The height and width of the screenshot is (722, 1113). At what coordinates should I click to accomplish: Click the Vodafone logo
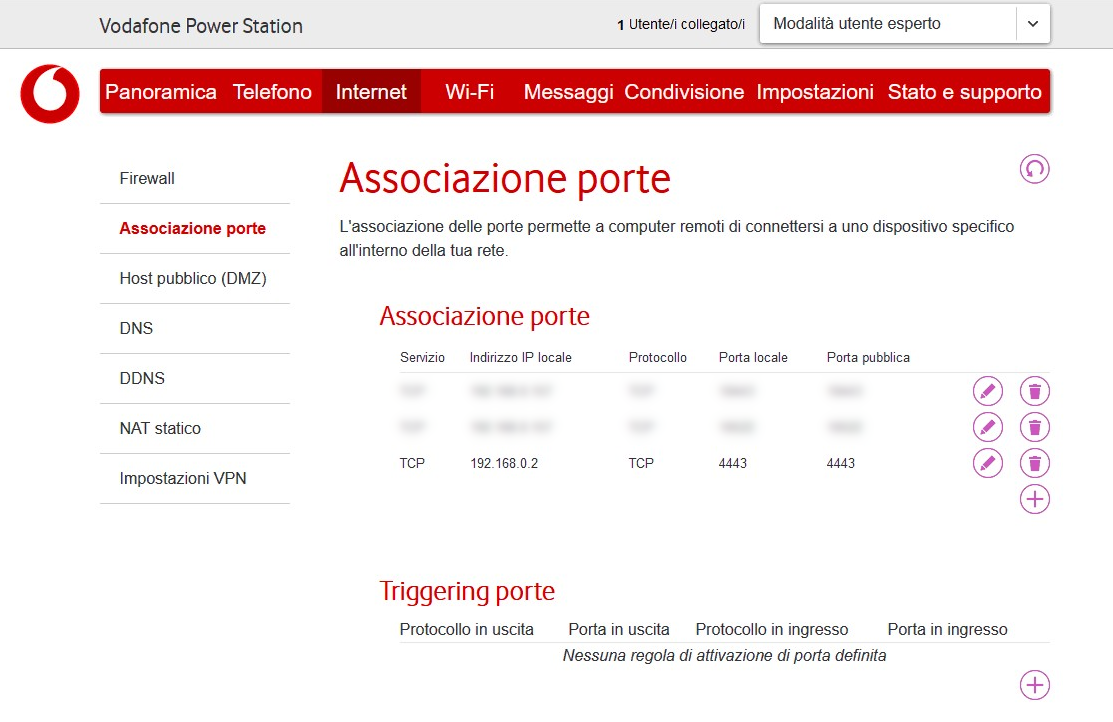(x=49, y=94)
